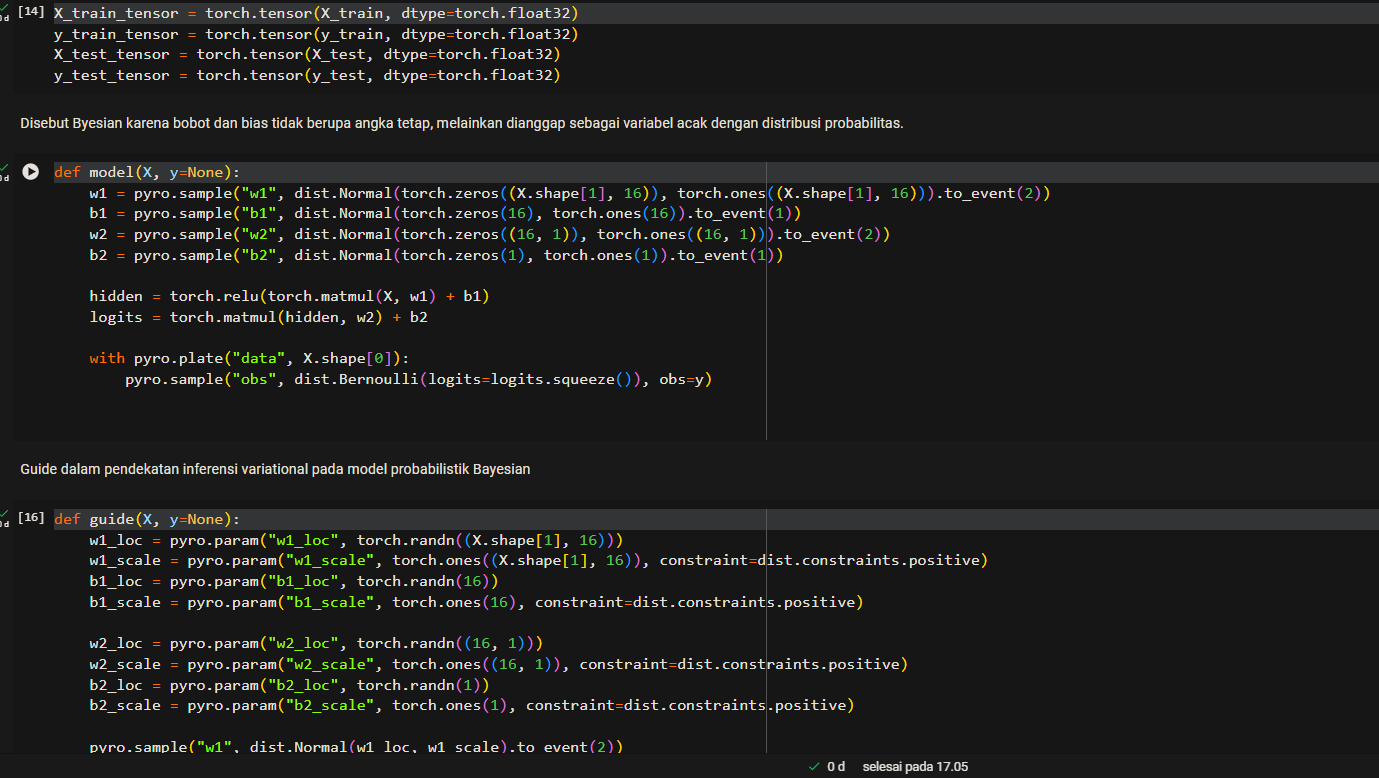Click the "0 d" execution duration in status bar
This screenshot has height=778, width=1379.
(836, 767)
